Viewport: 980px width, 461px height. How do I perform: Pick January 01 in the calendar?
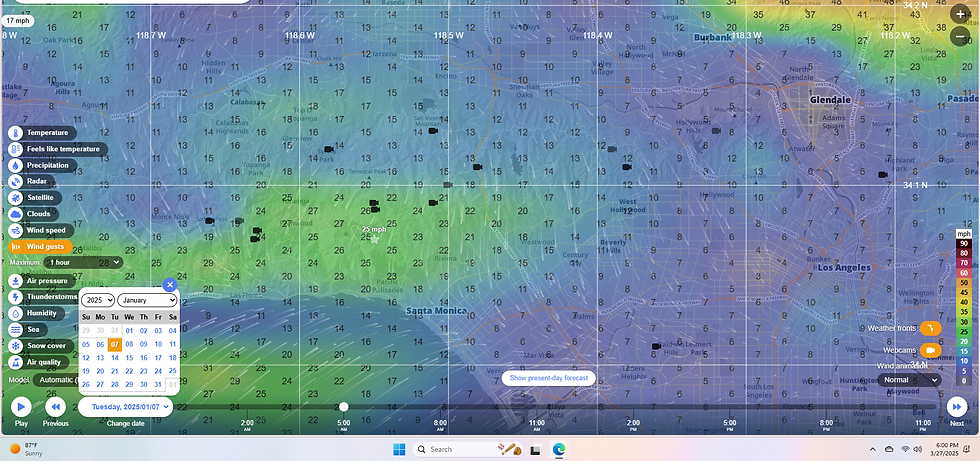click(x=129, y=331)
